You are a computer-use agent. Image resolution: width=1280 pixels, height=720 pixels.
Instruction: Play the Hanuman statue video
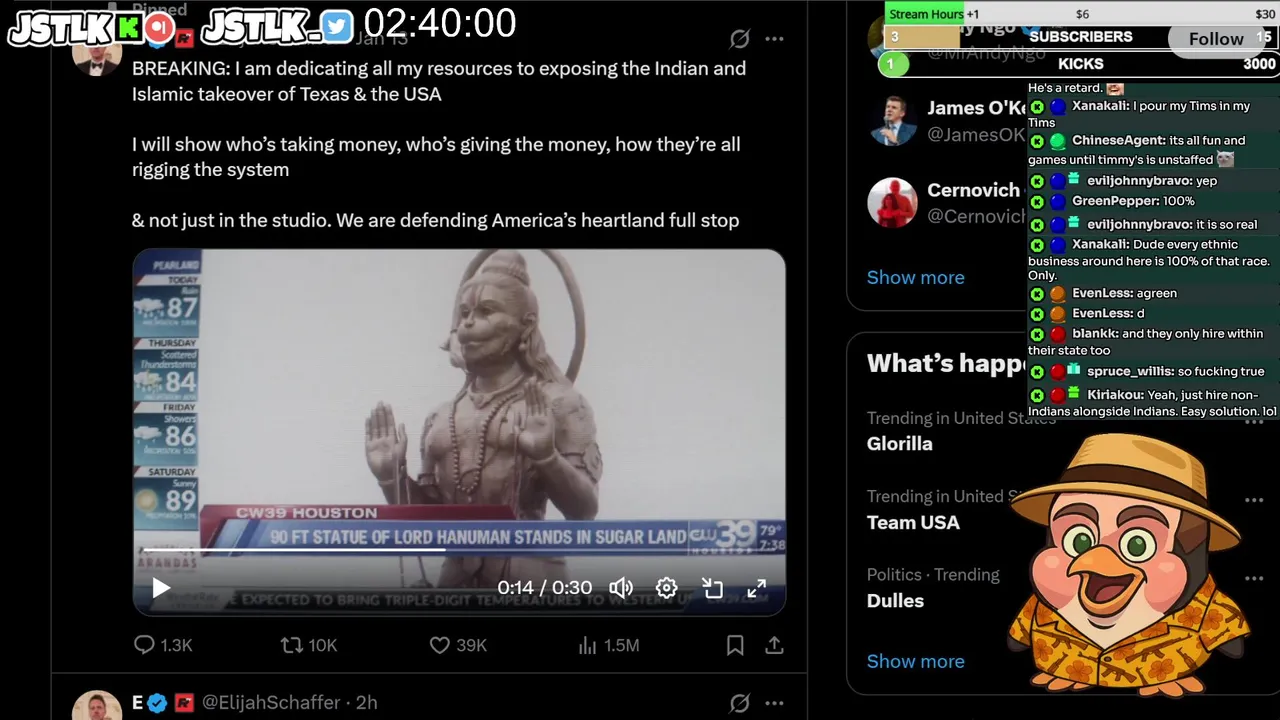[x=161, y=588]
